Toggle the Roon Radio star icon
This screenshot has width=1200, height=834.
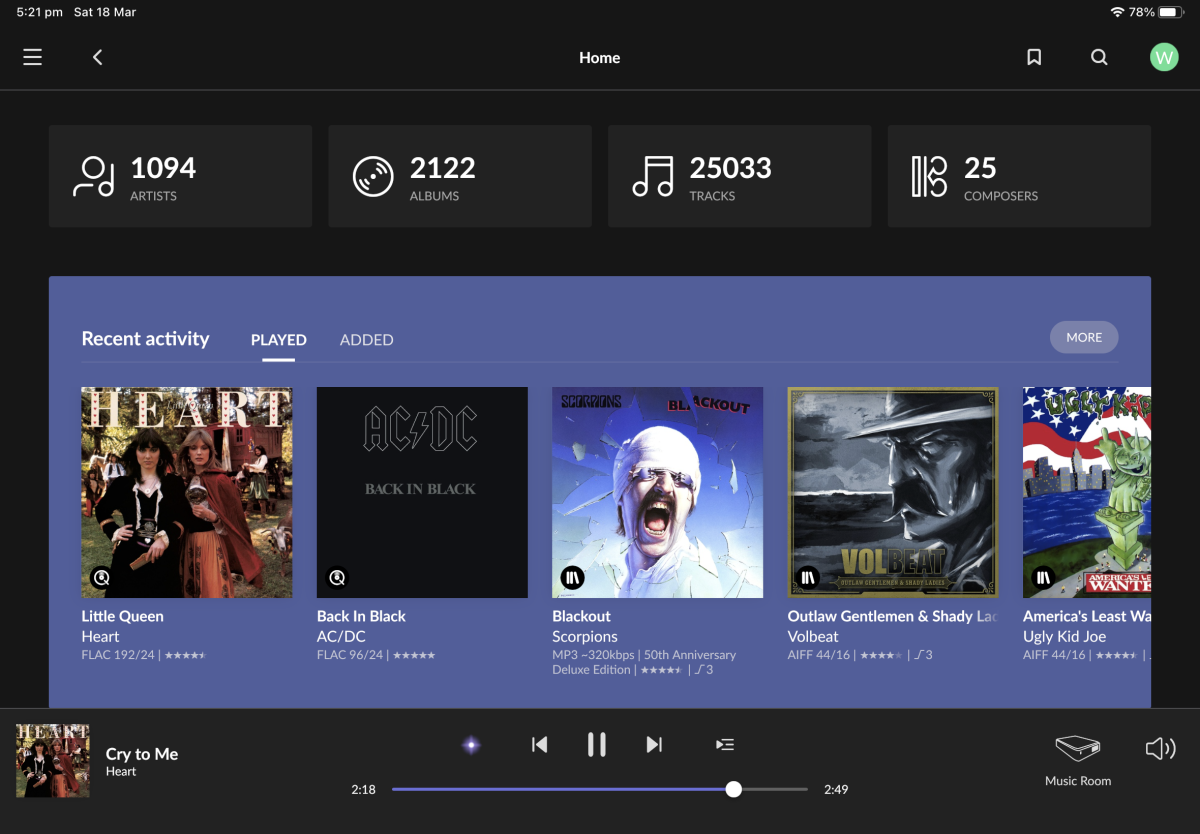tap(471, 744)
